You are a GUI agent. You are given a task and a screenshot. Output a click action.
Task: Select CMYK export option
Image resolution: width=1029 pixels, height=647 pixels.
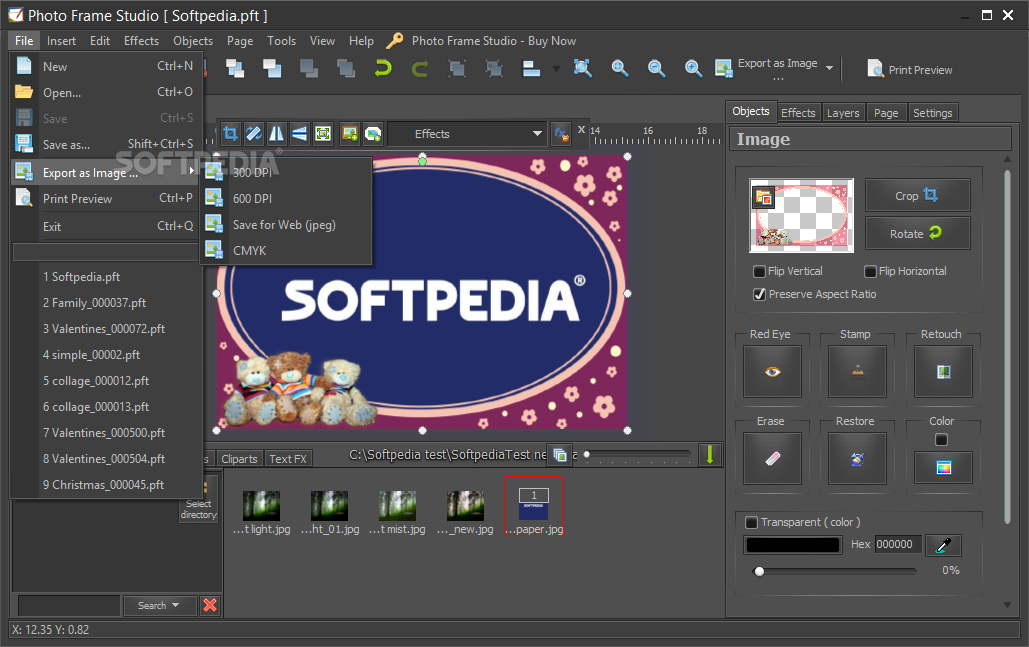coord(286,251)
